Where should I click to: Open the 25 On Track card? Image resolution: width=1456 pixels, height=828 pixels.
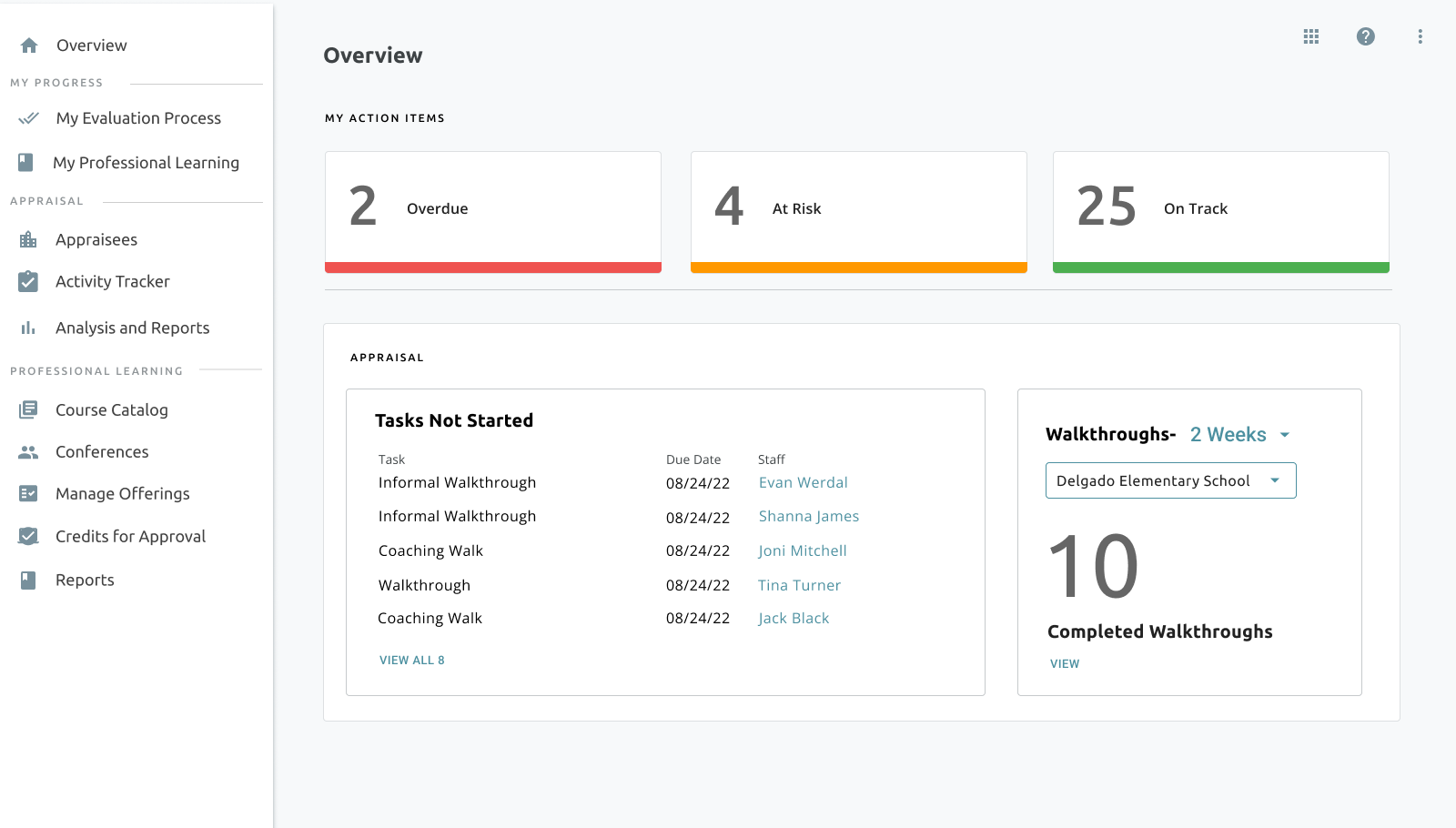pyautogui.click(x=1220, y=211)
